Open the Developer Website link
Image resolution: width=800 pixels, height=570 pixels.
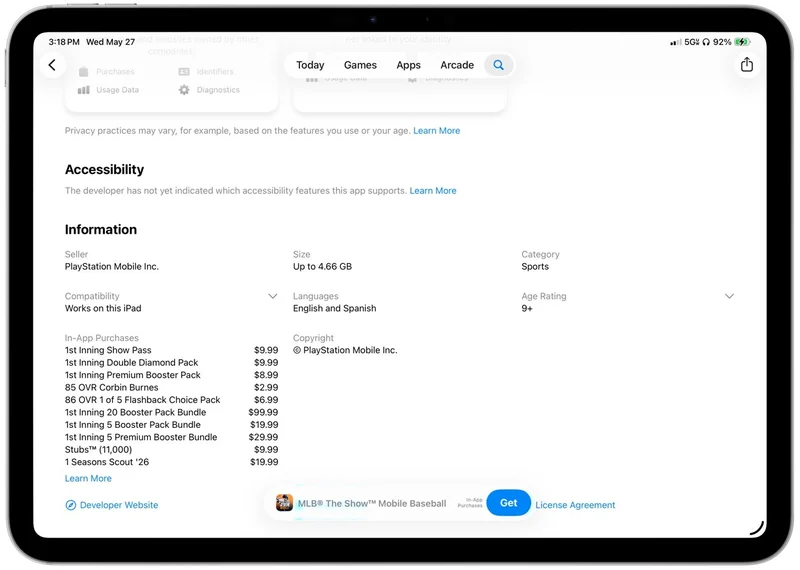click(x=119, y=505)
